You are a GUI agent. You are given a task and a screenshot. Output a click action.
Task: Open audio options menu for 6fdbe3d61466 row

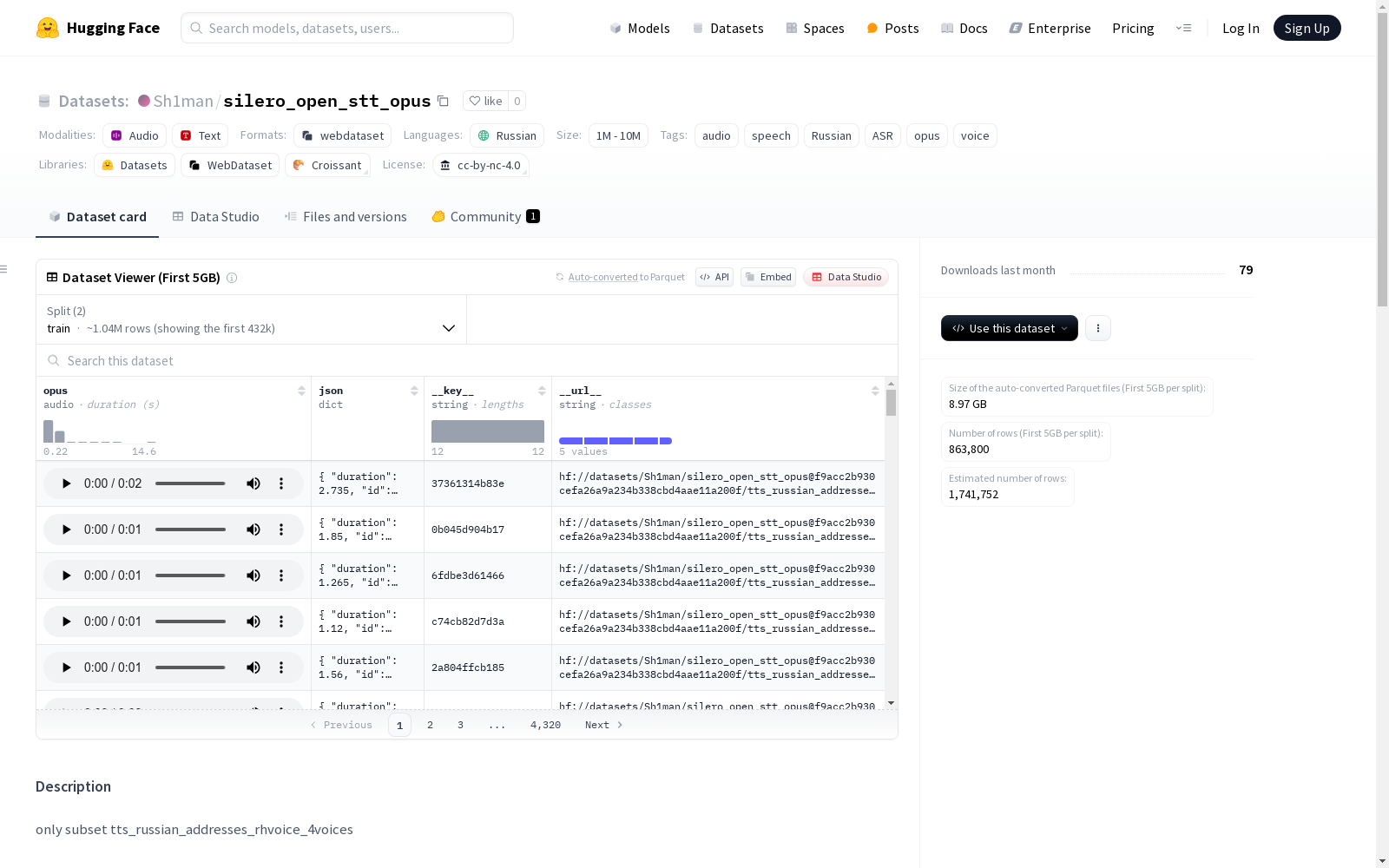tap(281, 575)
